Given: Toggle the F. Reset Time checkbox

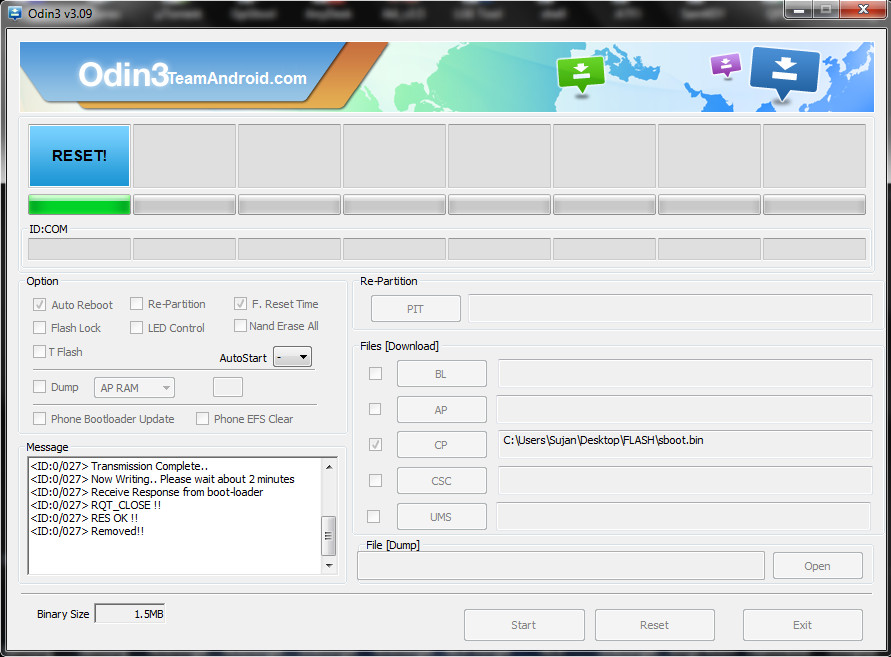Looking at the screenshot, I should tap(240, 304).
